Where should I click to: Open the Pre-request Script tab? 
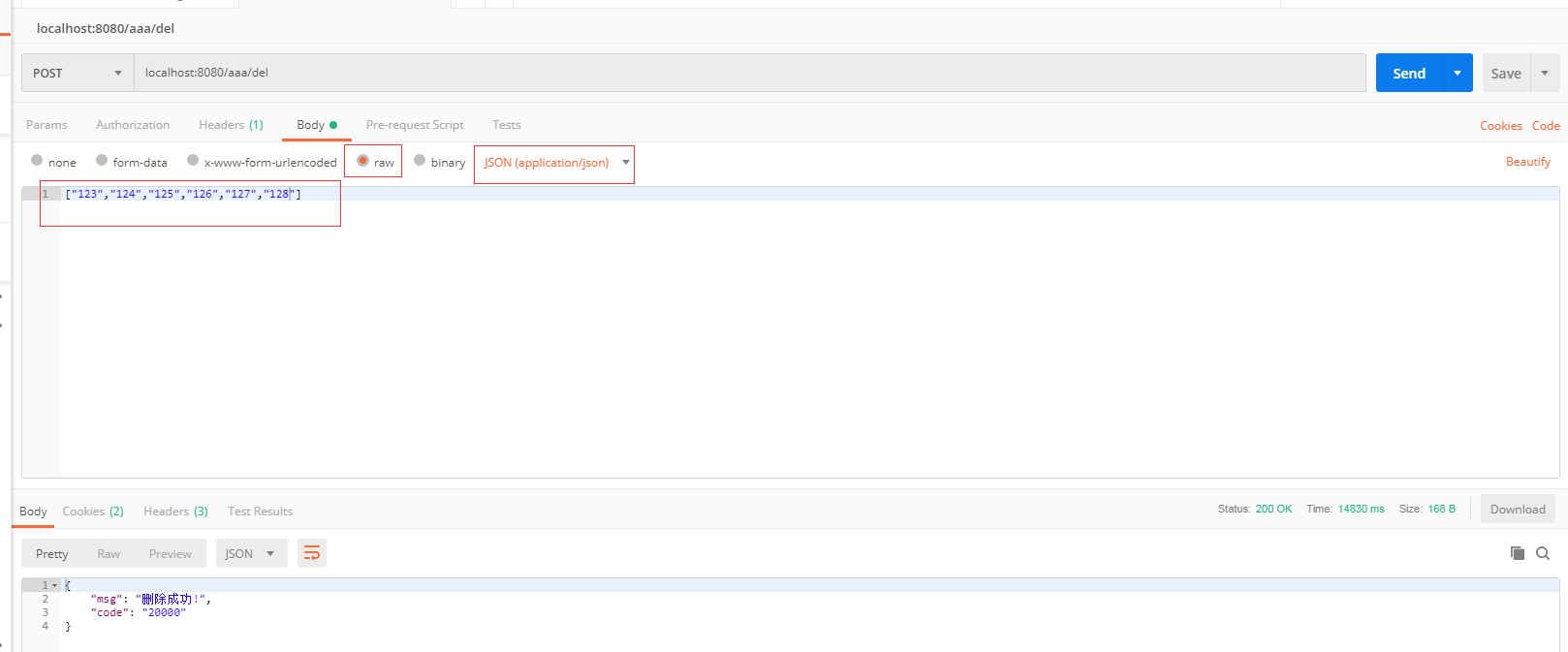(415, 125)
